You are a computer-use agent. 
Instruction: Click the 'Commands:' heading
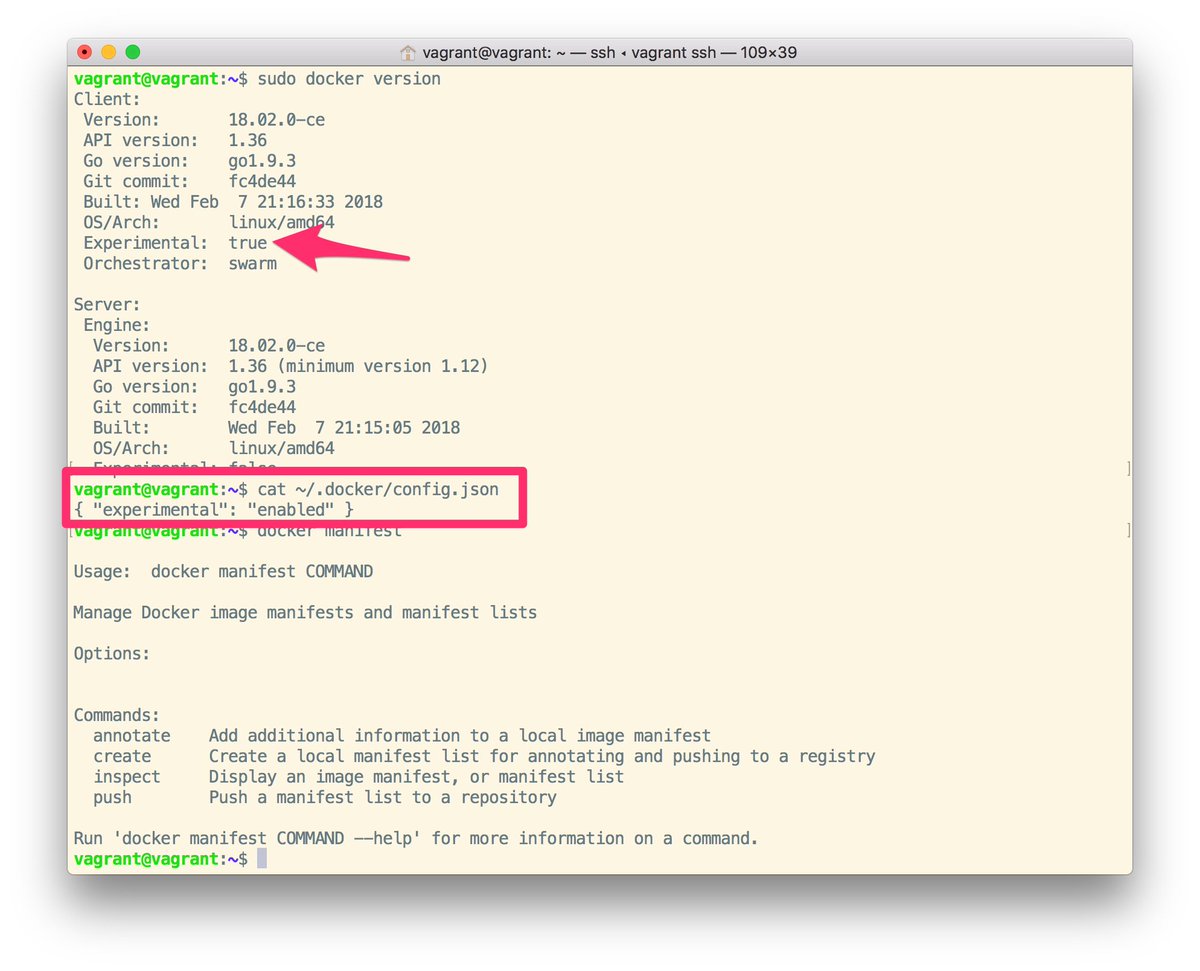click(x=117, y=715)
